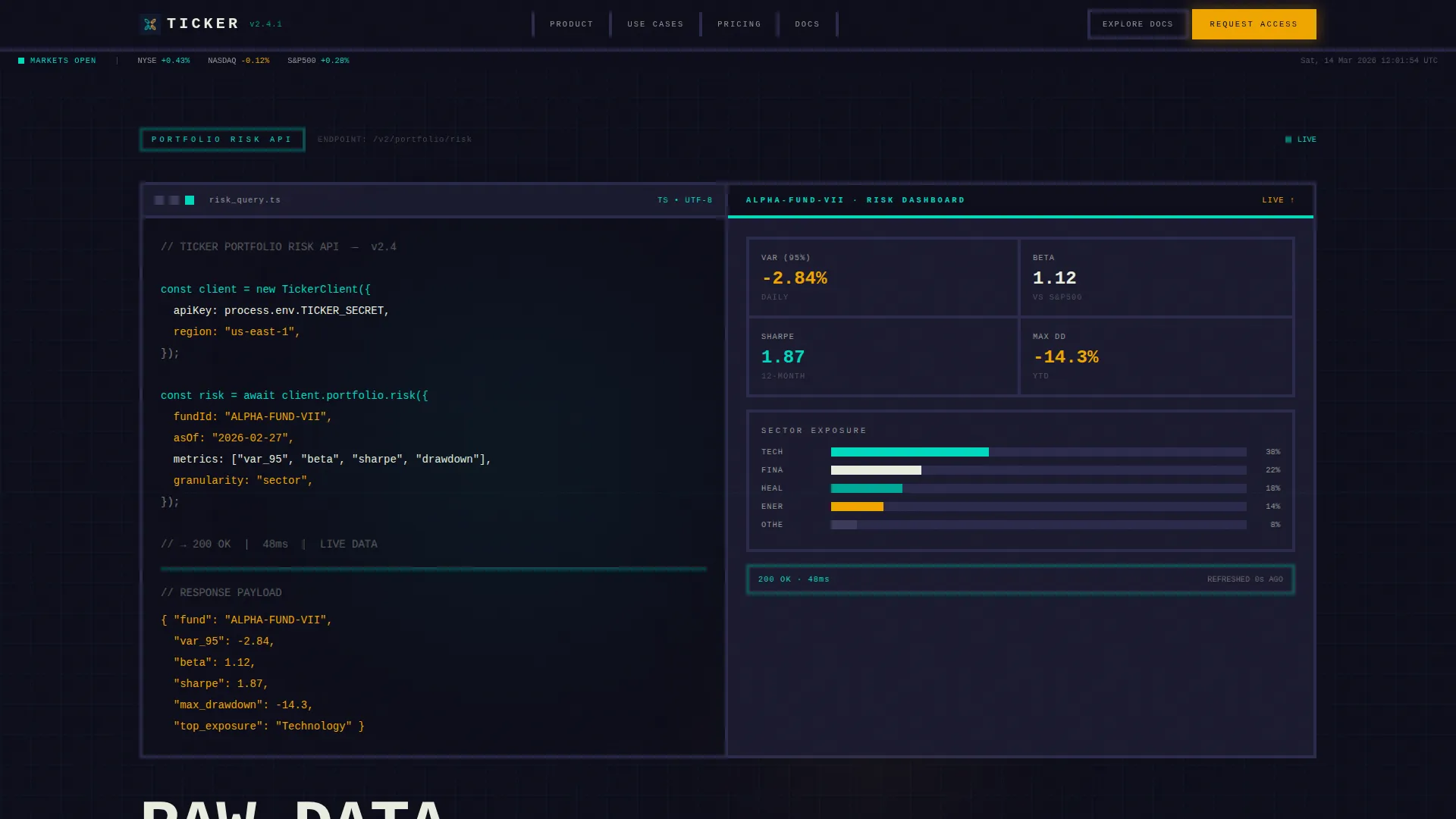Select the risk_query.ts file tab
The width and height of the screenshot is (1456, 819).
click(244, 200)
